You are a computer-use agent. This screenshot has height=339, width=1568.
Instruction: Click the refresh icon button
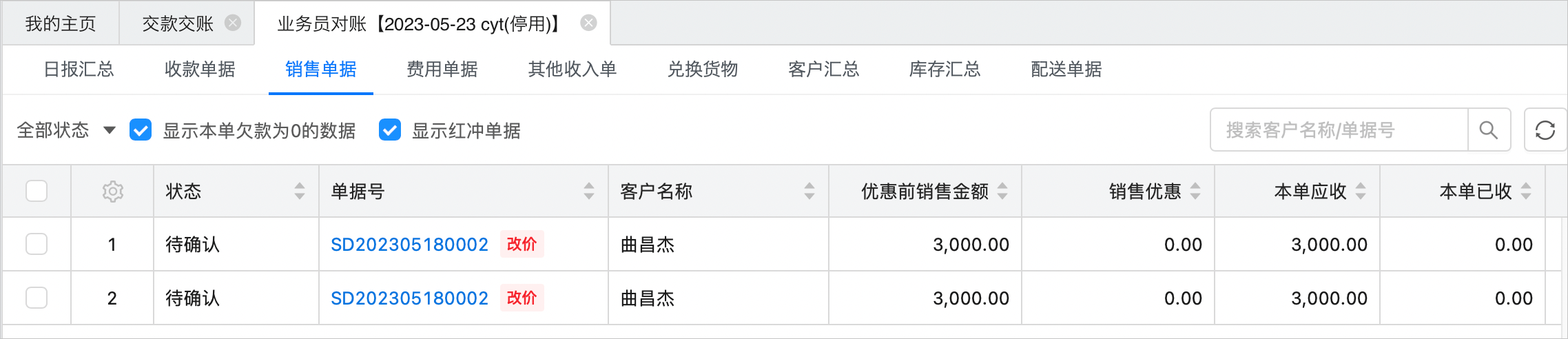(1545, 130)
